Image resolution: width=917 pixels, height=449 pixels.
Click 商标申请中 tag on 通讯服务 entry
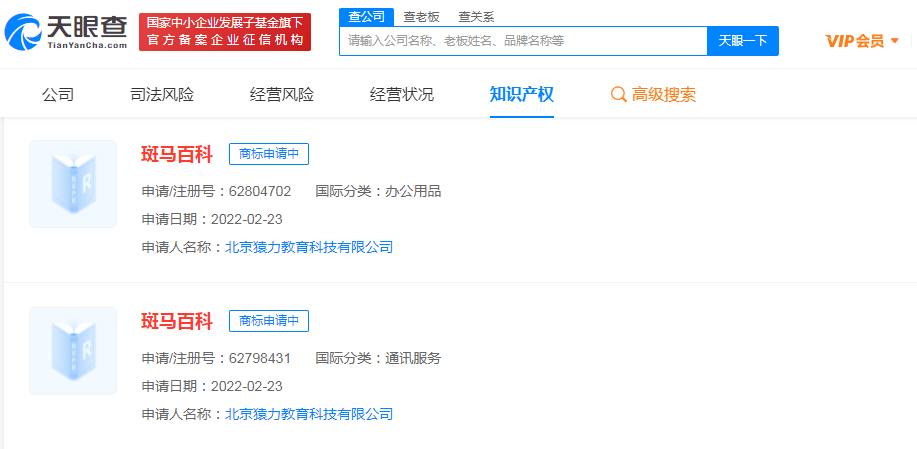coord(269,321)
